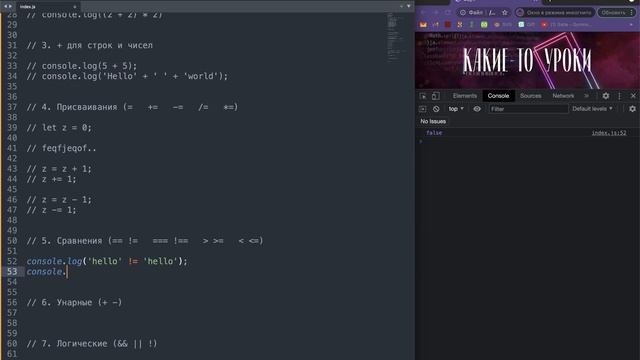640x360 pixels.
Task: Click the '// z -= 1;' line
Action: 51,210
